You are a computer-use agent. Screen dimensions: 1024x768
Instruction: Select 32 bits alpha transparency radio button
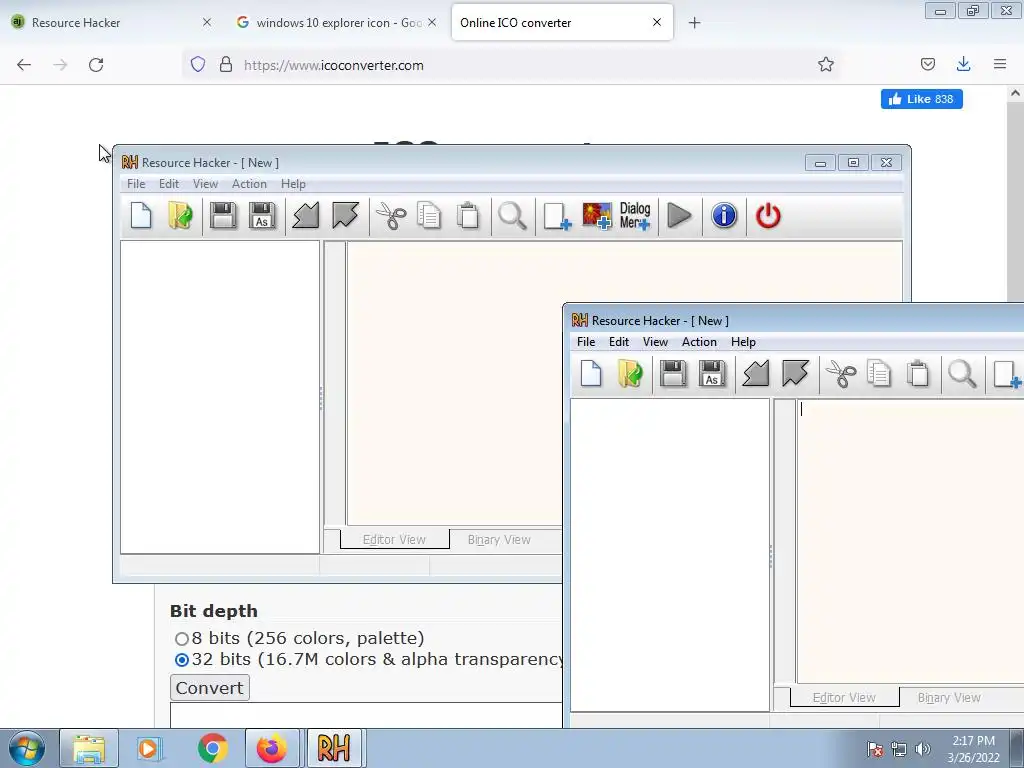[182, 660]
